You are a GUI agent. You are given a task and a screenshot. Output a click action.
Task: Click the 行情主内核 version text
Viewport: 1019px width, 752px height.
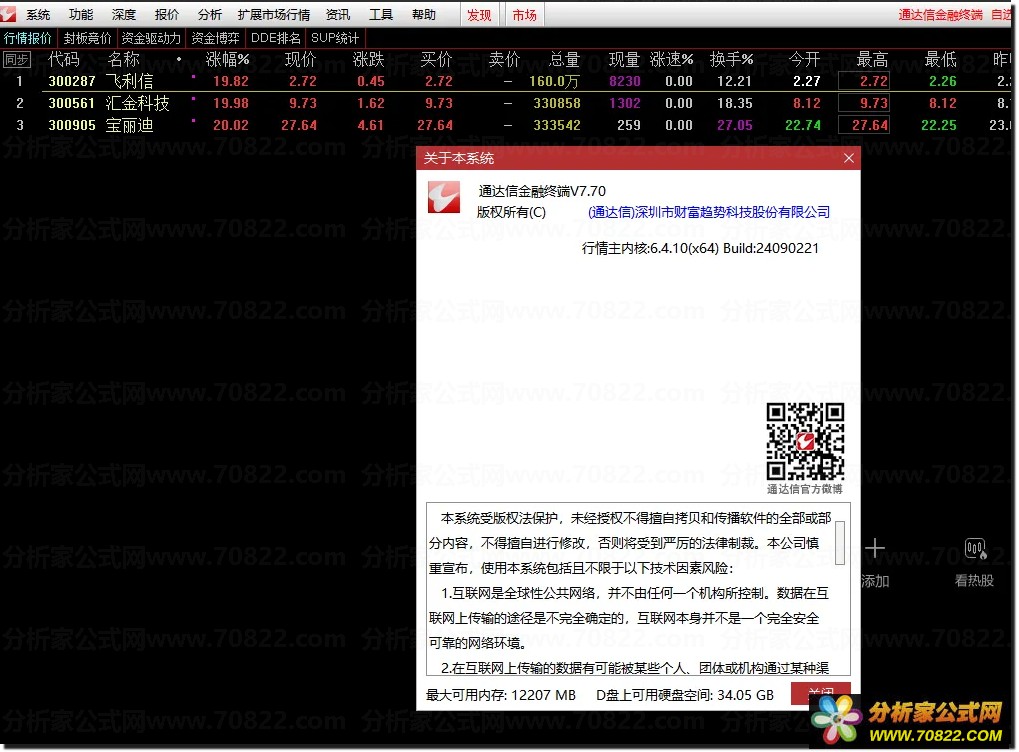(x=700, y=248)
